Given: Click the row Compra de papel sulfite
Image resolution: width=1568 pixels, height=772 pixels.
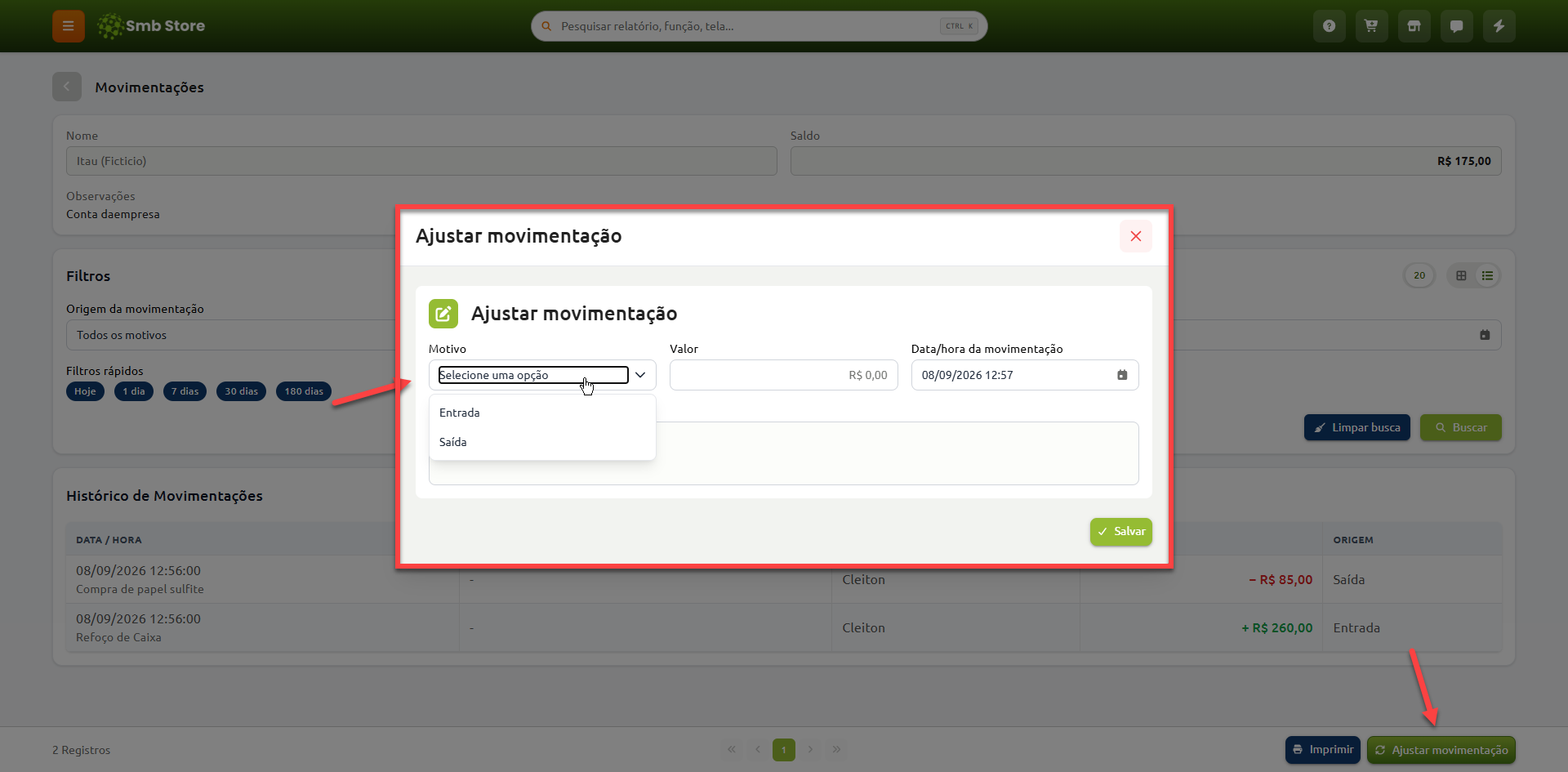Looking at the screenshot, I should click(784, 579).
